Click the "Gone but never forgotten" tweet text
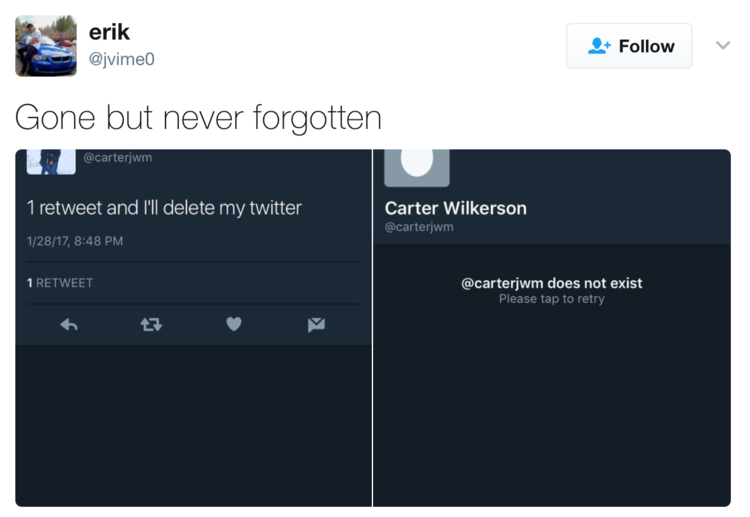Viewport: 750px width, 517px height. [198, 117]
